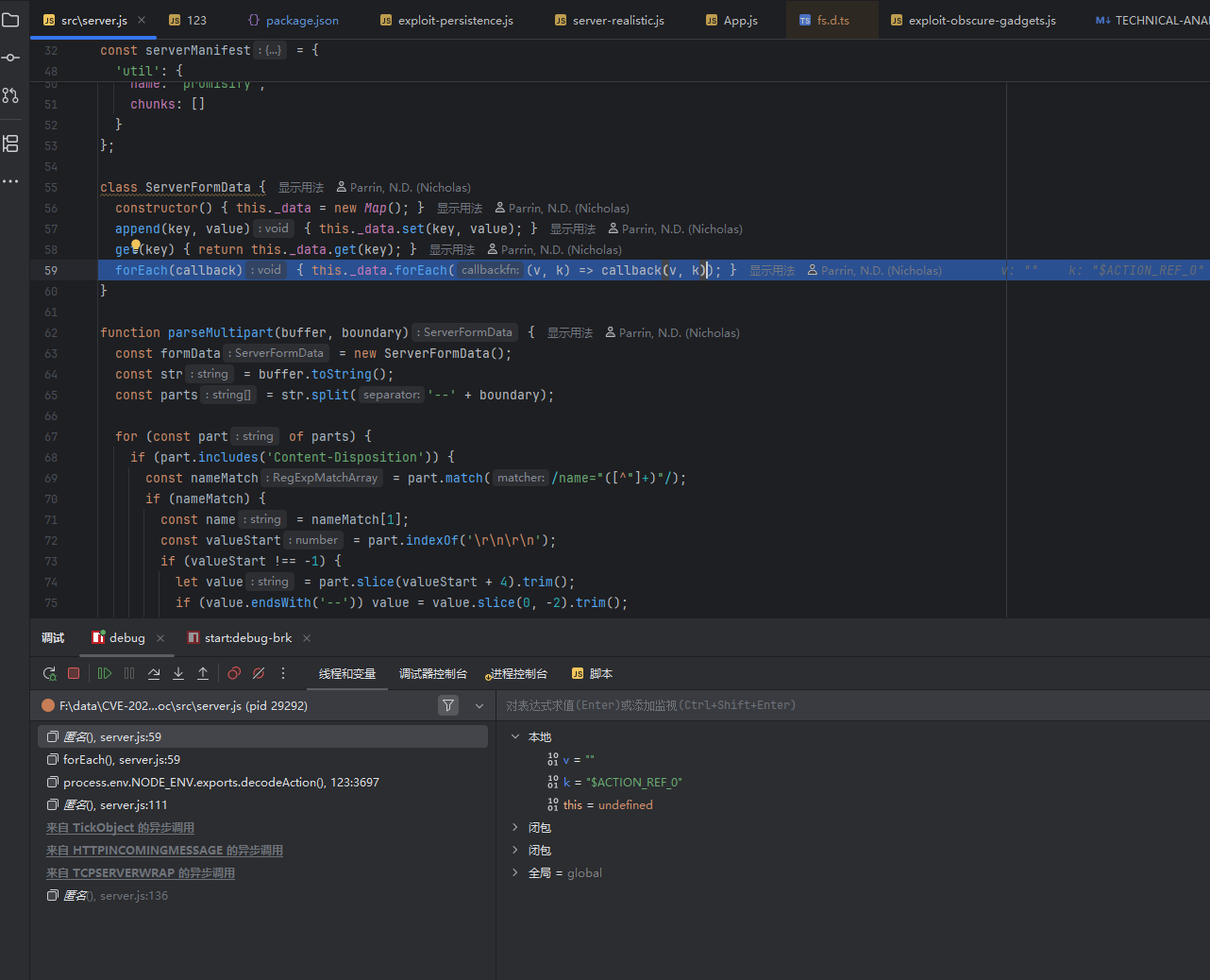Click line number 59 in the gutter
This screenshot has width=1210, height=980.
(x=51, y=270)
